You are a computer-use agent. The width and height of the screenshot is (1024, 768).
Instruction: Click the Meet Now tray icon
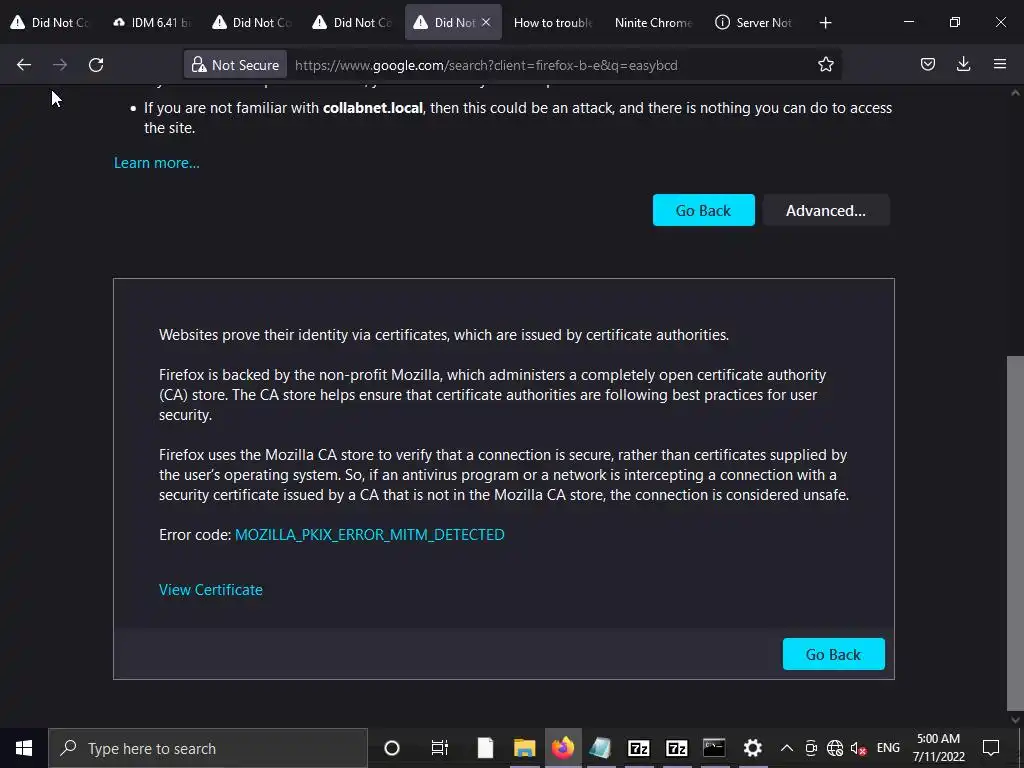click(x=811, y=748)
